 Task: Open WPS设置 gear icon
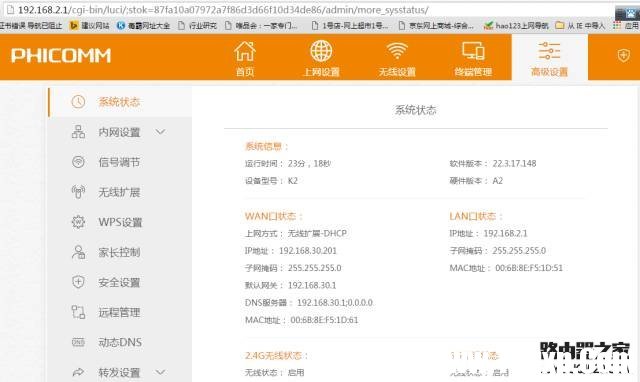tap(78, 222)
